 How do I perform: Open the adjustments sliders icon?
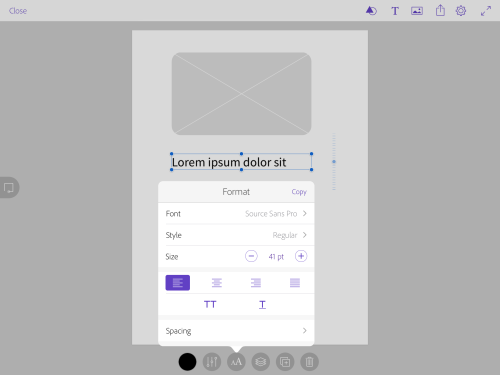pos(212,362)
